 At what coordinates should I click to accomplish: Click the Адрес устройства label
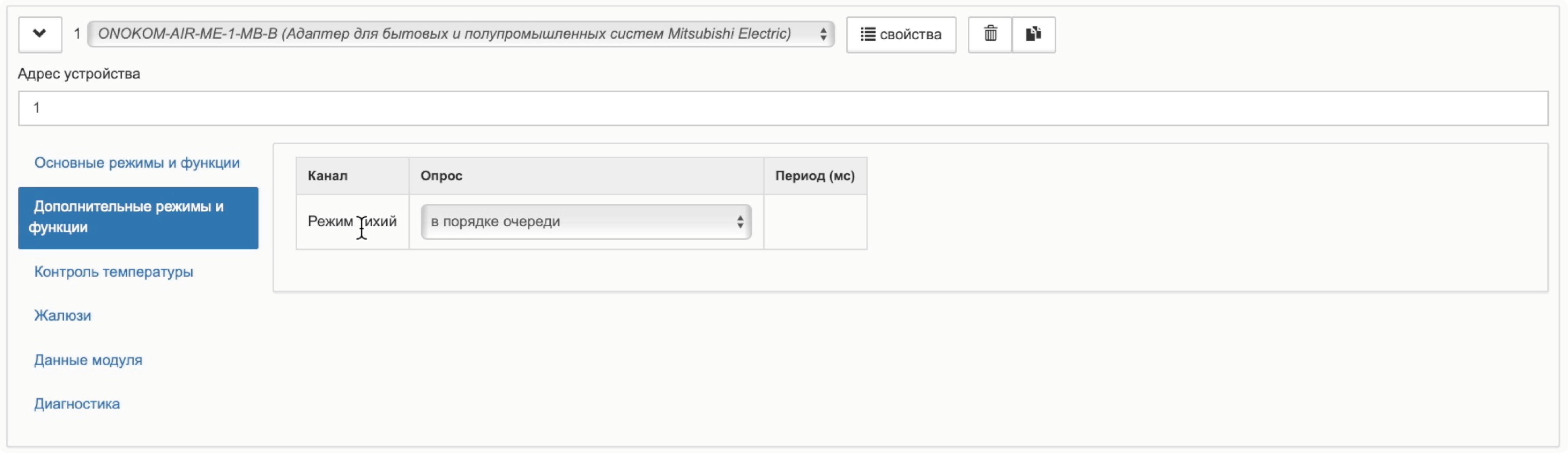[x=79, y=74]
